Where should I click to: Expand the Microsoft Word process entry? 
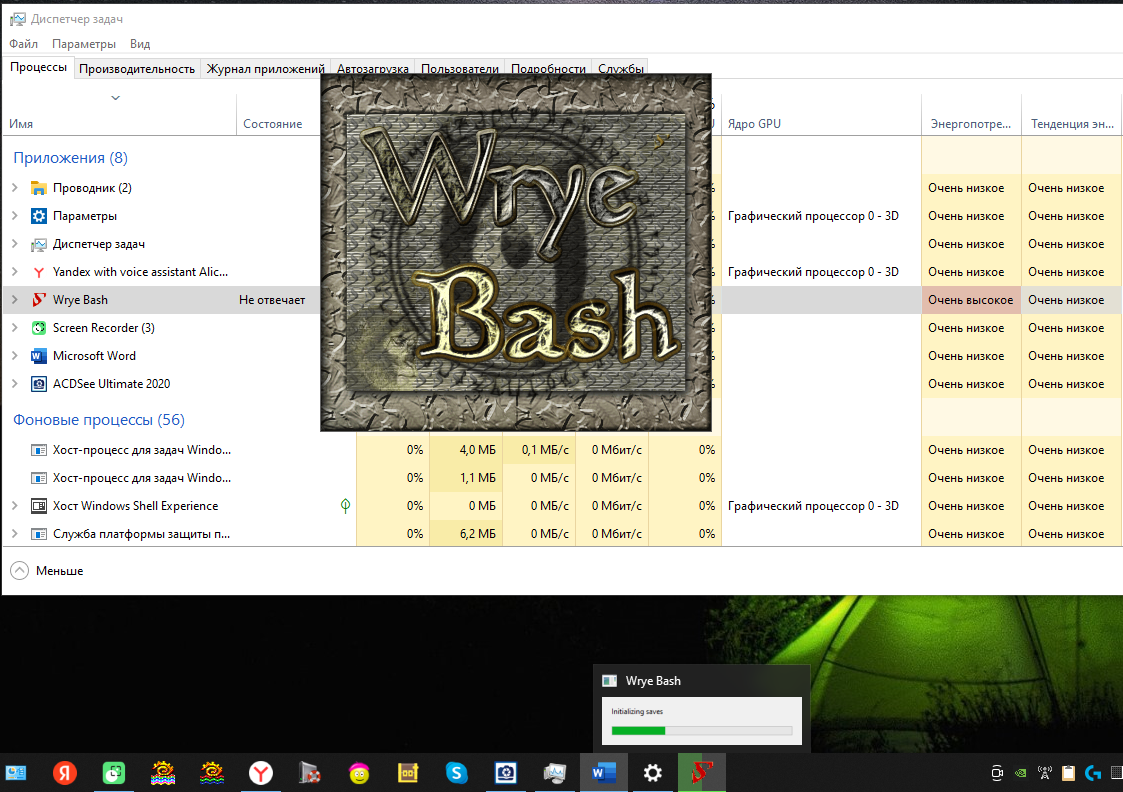pos(14,356)
